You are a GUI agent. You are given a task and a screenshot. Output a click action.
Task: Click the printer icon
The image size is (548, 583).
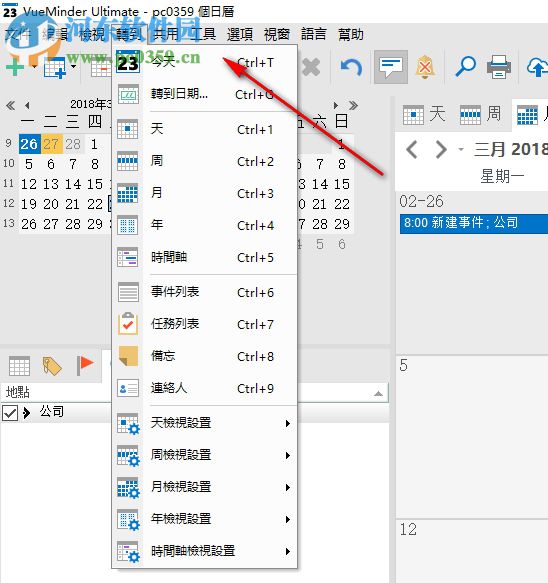point(499,67)
